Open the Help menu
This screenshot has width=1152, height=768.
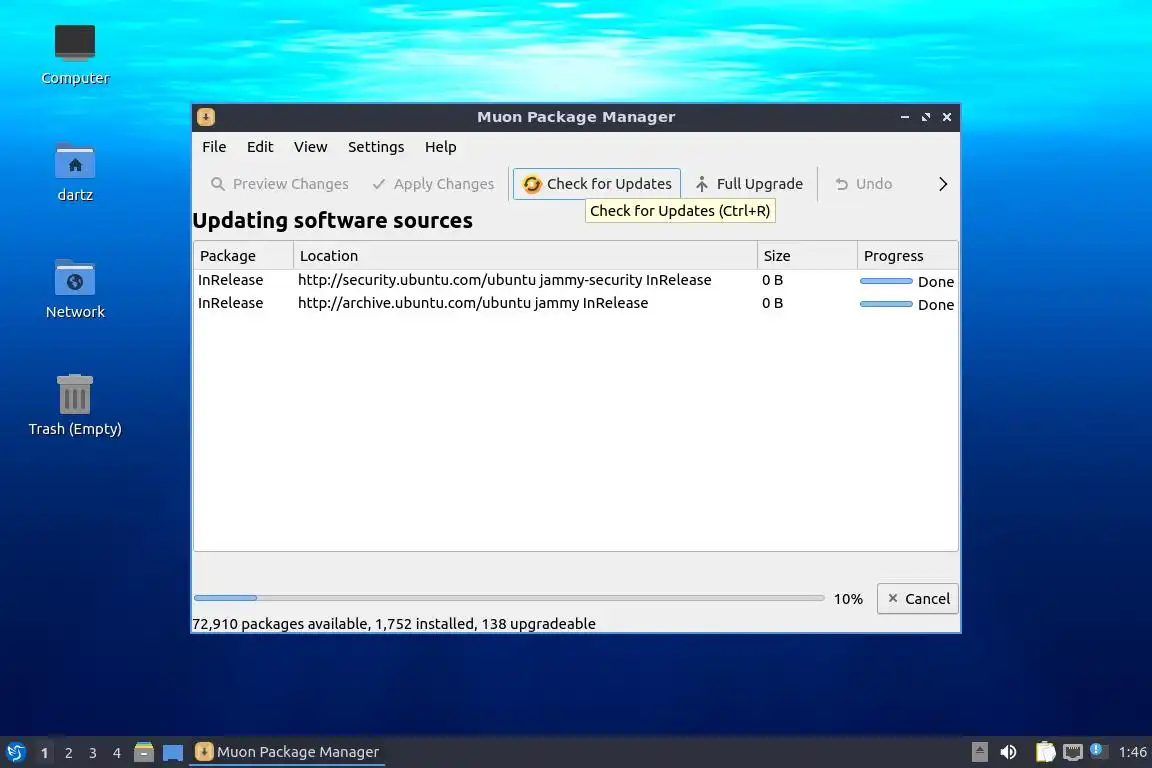point(440,146)
